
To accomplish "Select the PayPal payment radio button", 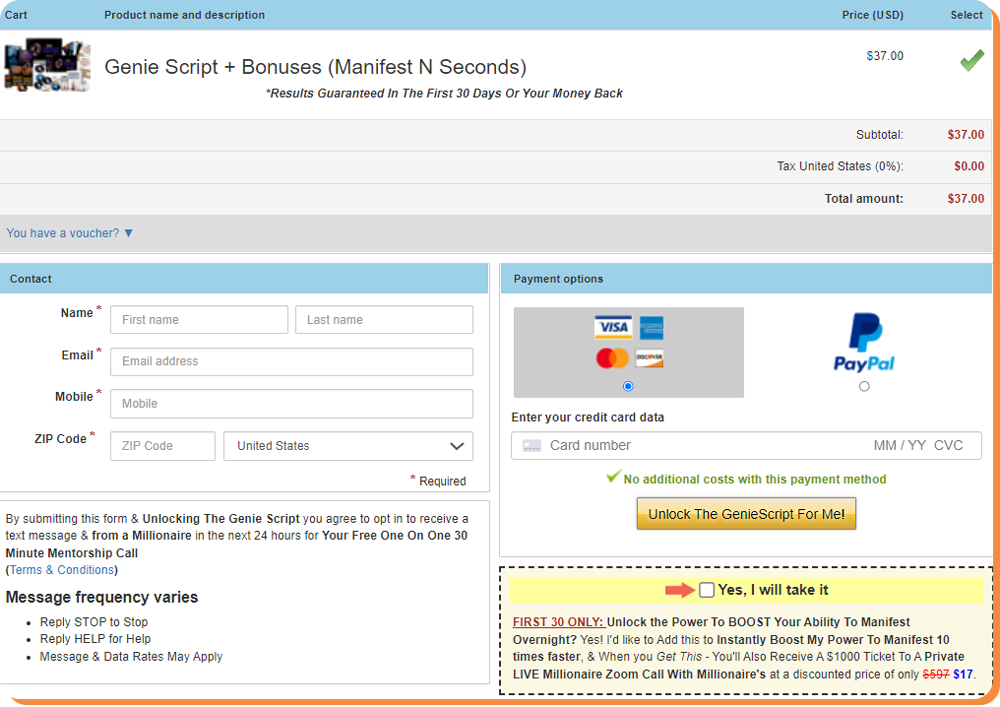I will (x=864, y=386).
